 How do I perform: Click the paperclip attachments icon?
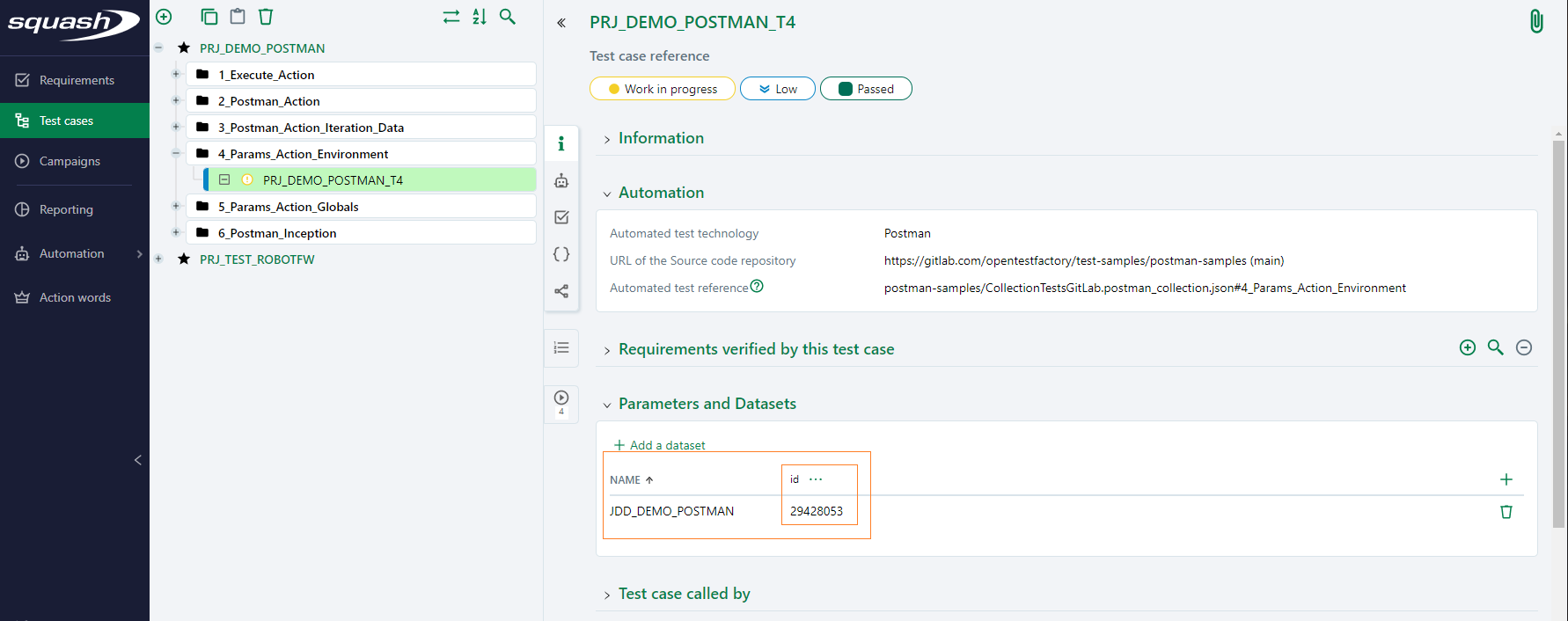(1535, 21)
